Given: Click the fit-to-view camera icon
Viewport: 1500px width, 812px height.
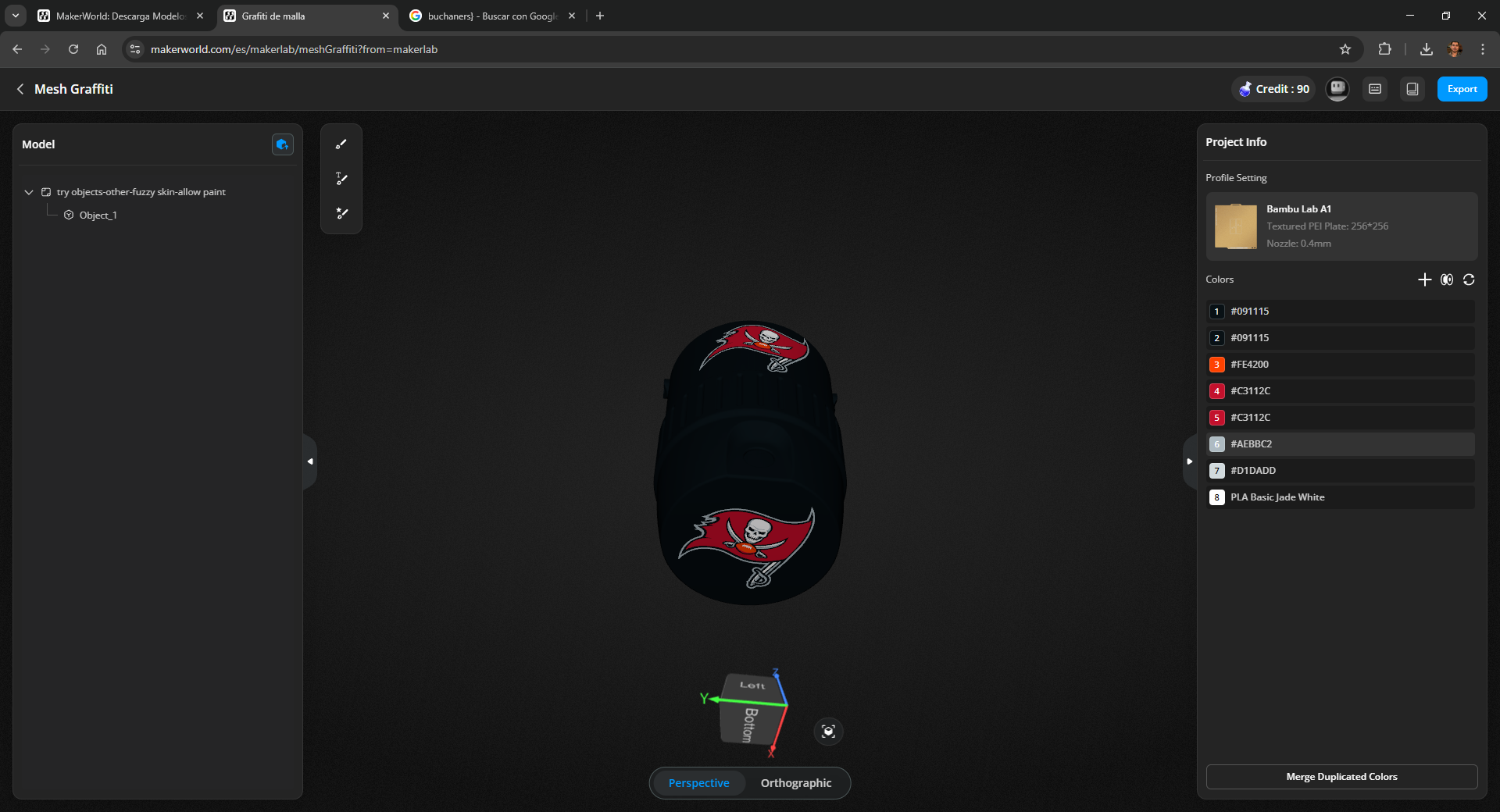Looking at the screenshot, I should 828,732.
